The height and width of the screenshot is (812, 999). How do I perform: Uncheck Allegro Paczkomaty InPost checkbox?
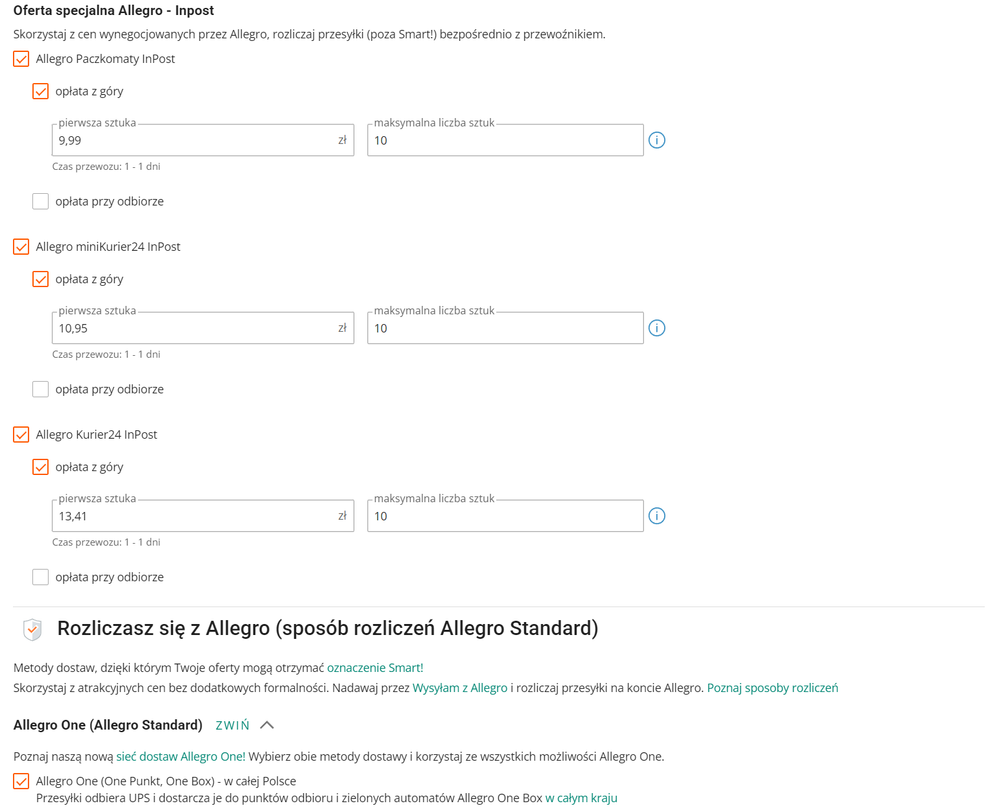coord(21,59)
